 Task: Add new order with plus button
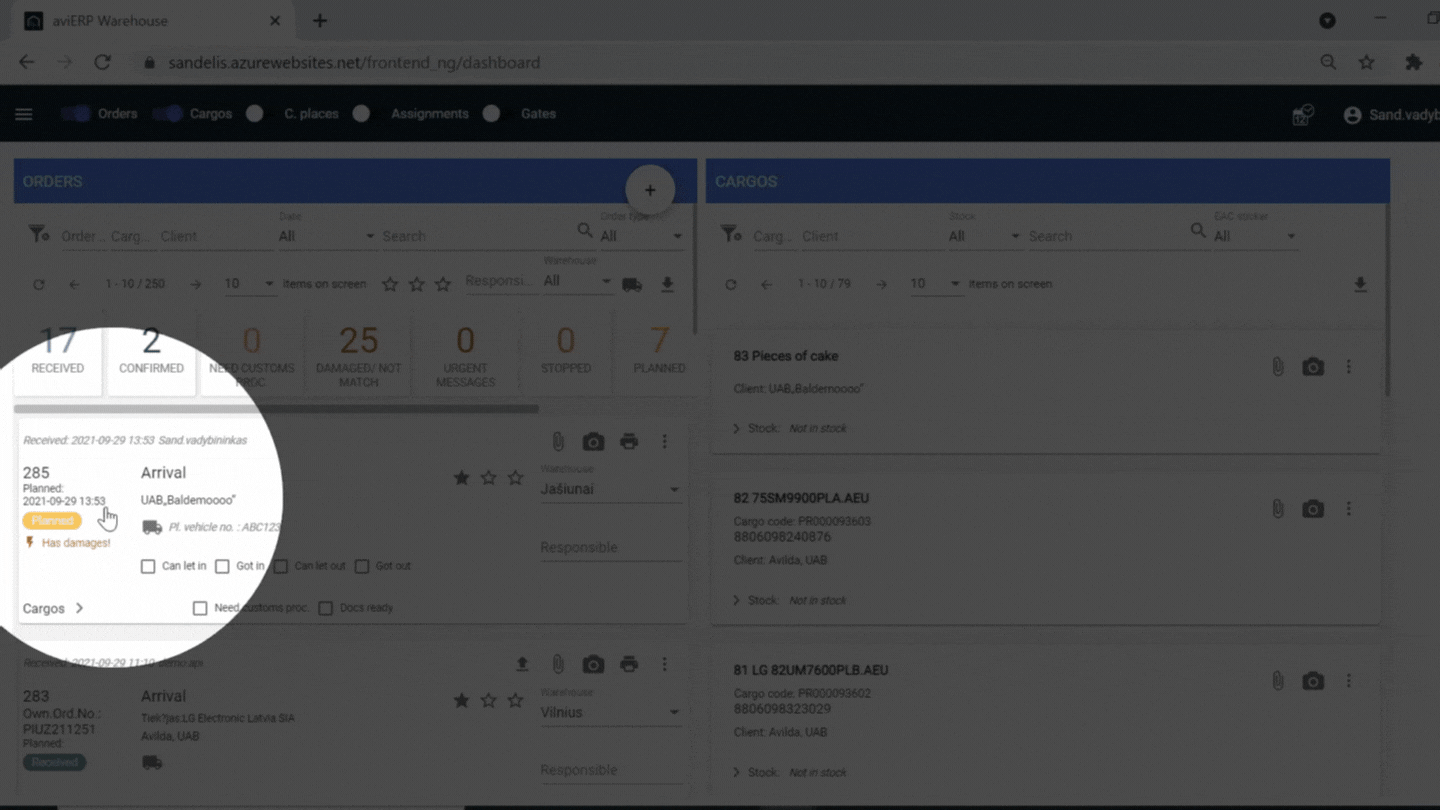pos(650,190)
